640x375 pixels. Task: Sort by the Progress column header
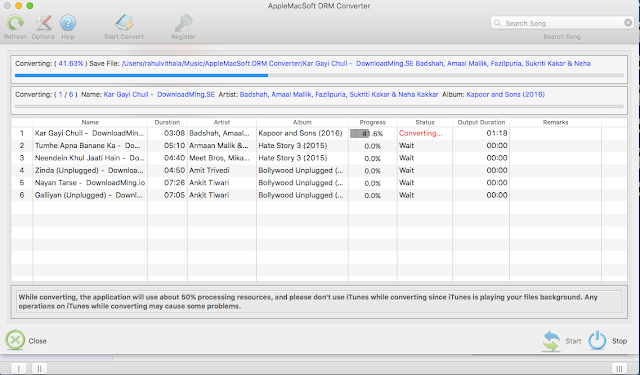373,122
